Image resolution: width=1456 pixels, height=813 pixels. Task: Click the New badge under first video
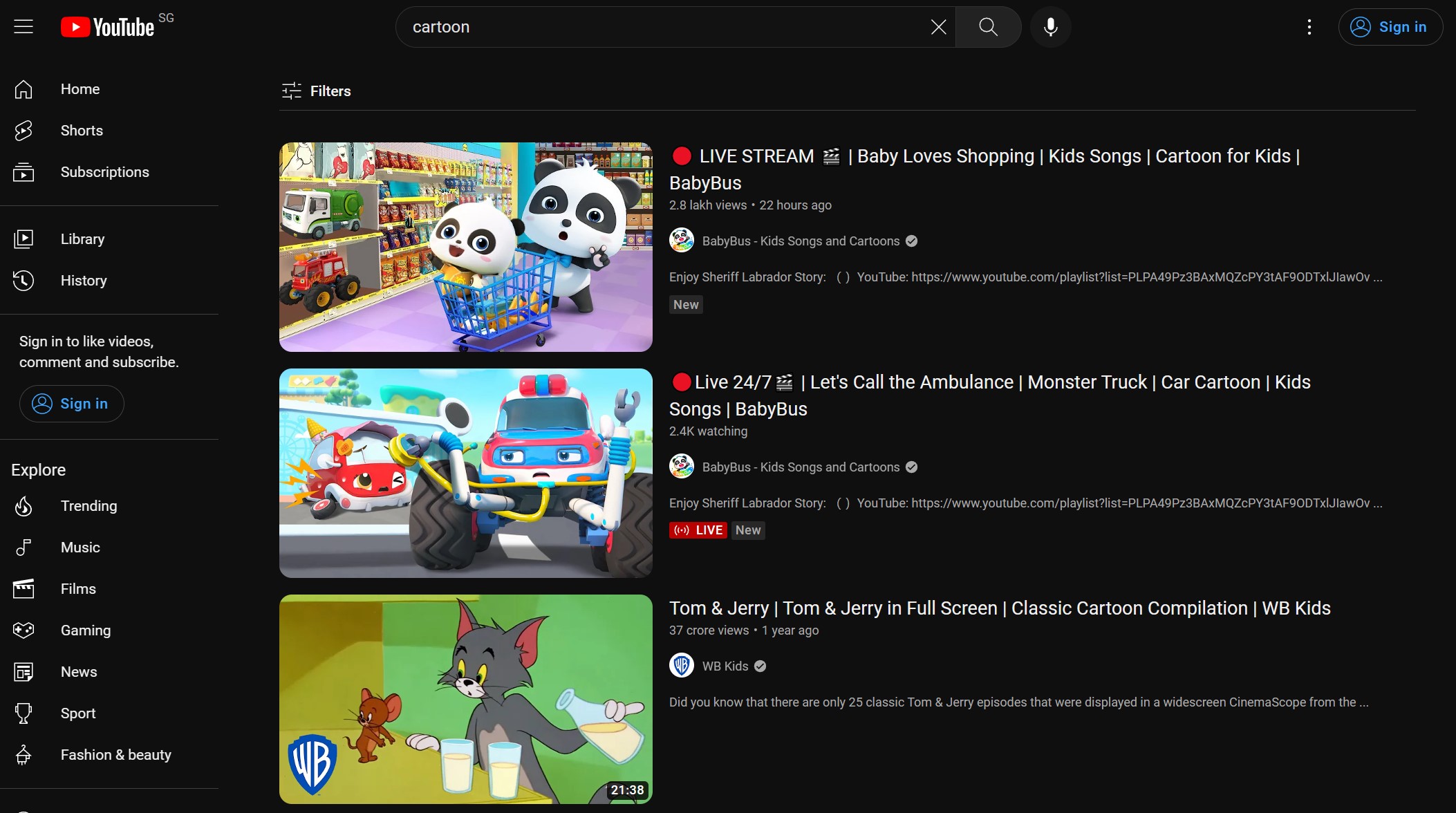(x=686, y=305)
